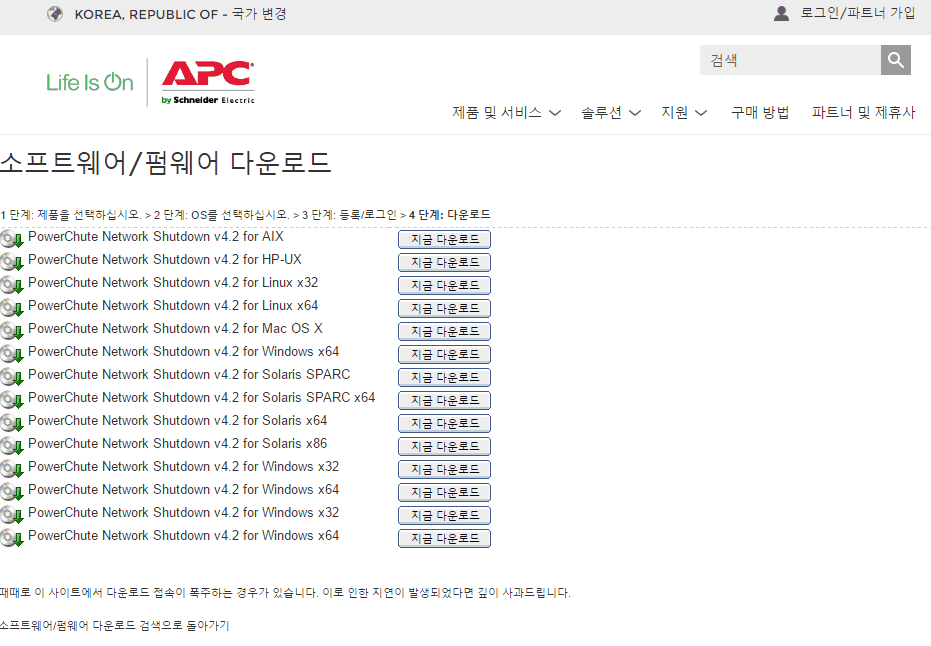This screenshot has width=931, height=646.
Task: Select the text PowerChute Network Shutdown for Linux x64
Action: 173,306
